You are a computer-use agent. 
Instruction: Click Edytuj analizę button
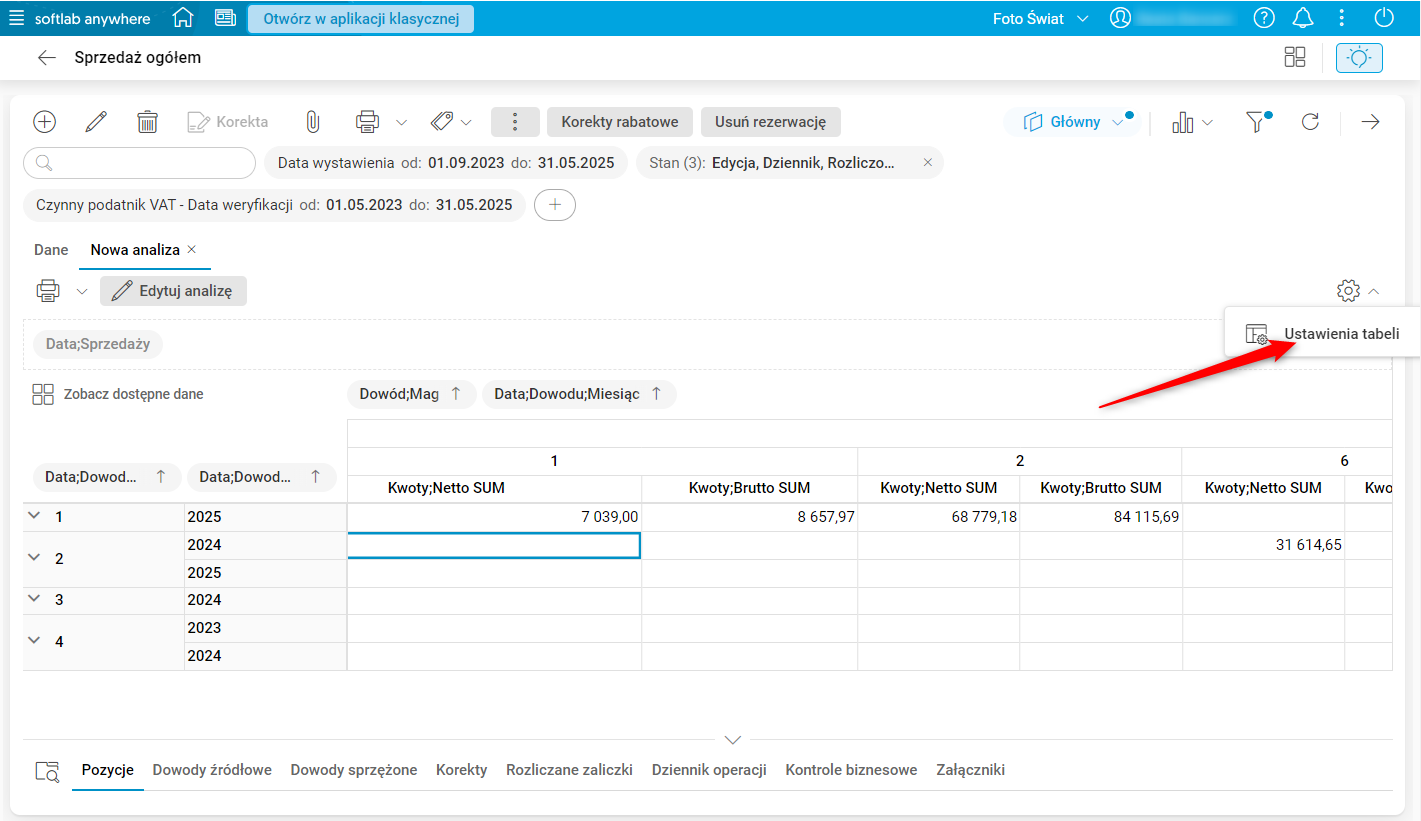173,291
